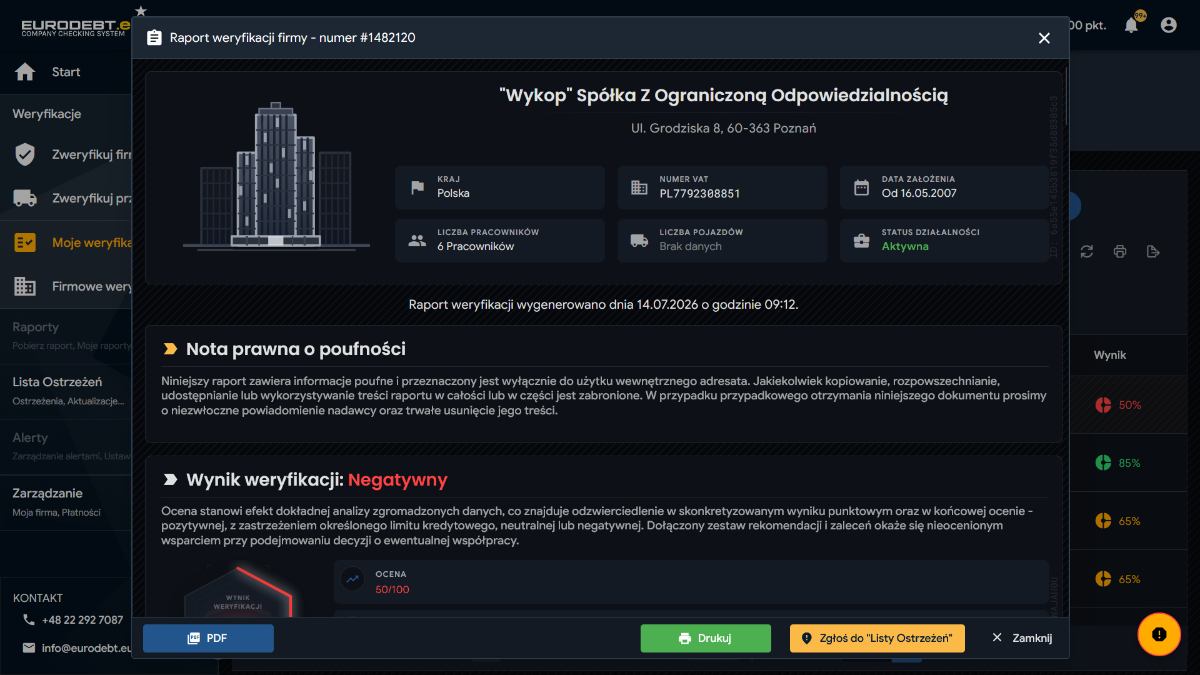Open user account profile icon
The width and height of the screenshot is (1200, 675).
1168,25
